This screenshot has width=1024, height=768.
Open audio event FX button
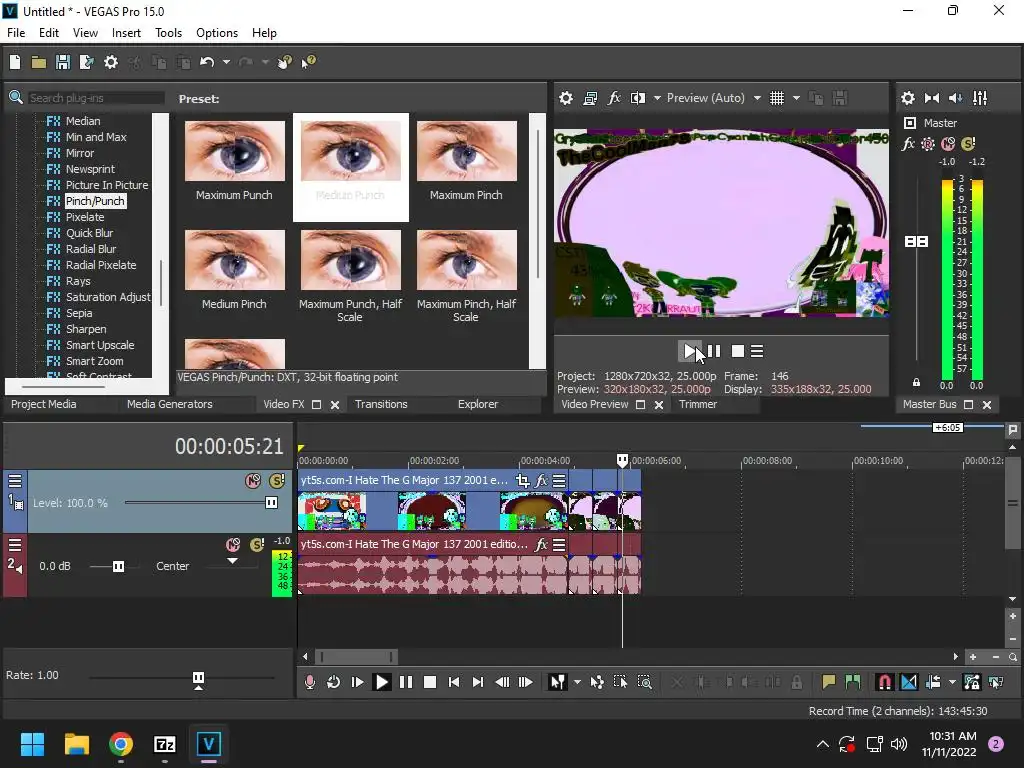541,545
